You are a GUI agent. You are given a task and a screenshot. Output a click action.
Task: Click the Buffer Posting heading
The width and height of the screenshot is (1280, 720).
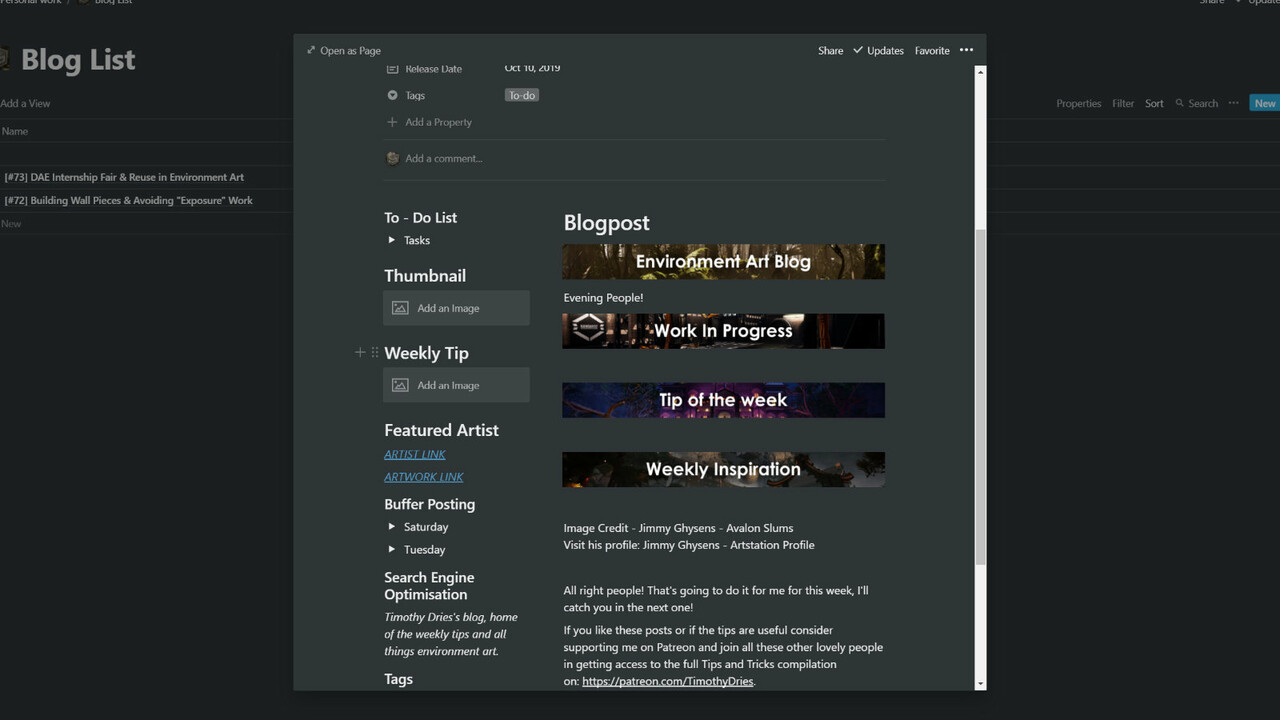[x=429, y=504]
